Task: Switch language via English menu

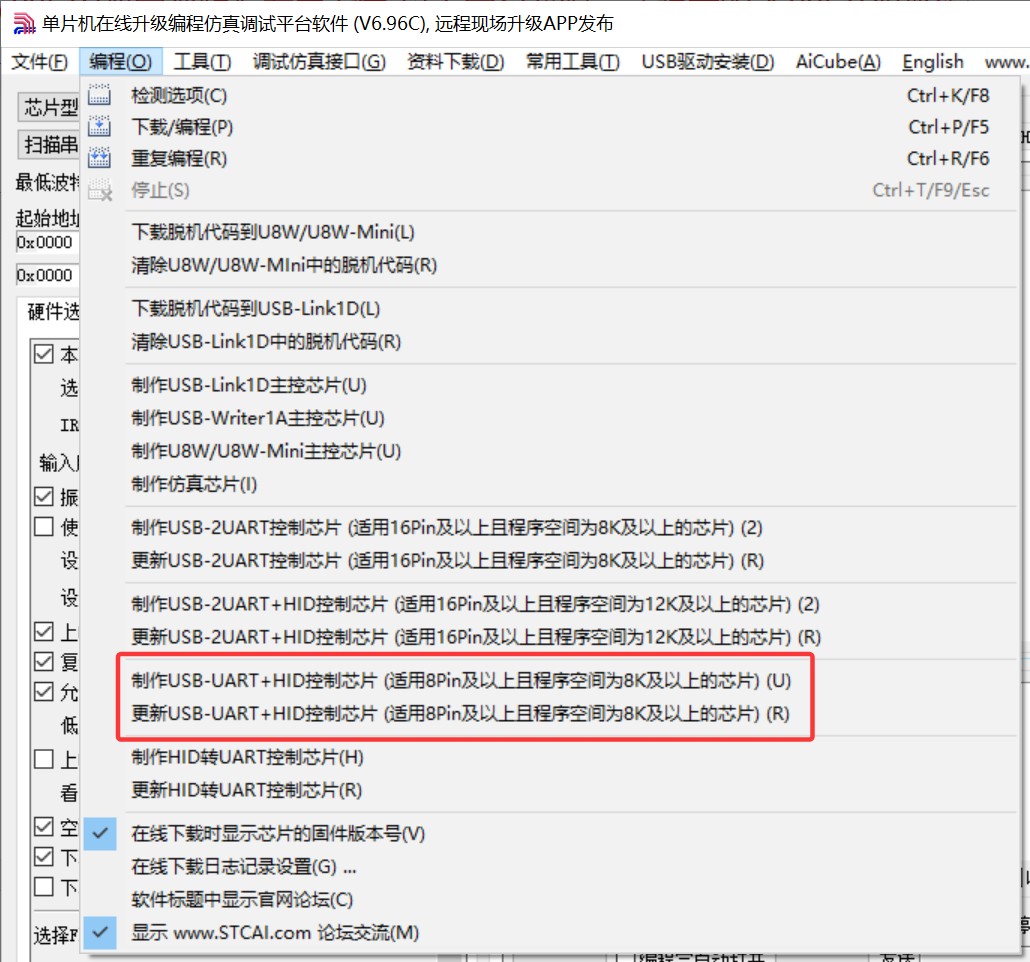Action: [932, 62]
